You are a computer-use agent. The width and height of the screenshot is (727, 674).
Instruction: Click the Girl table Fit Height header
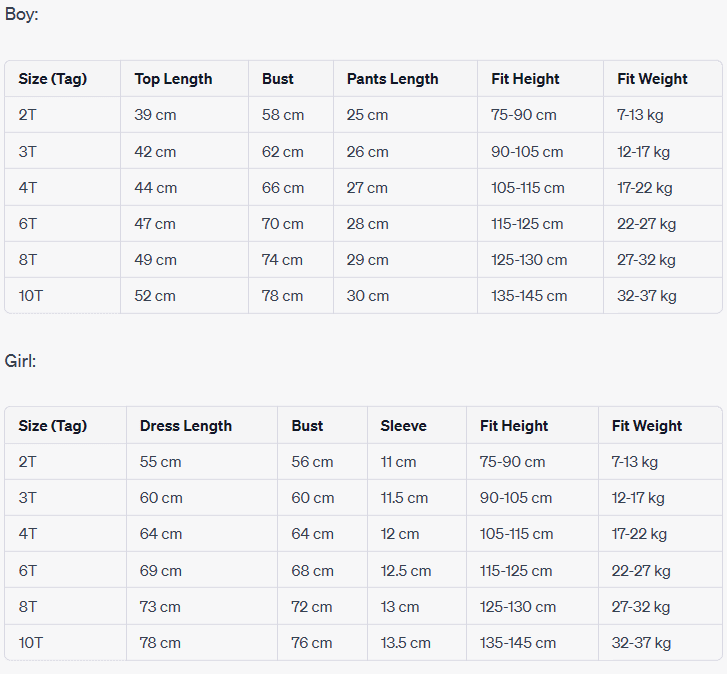tap(514, 426)
